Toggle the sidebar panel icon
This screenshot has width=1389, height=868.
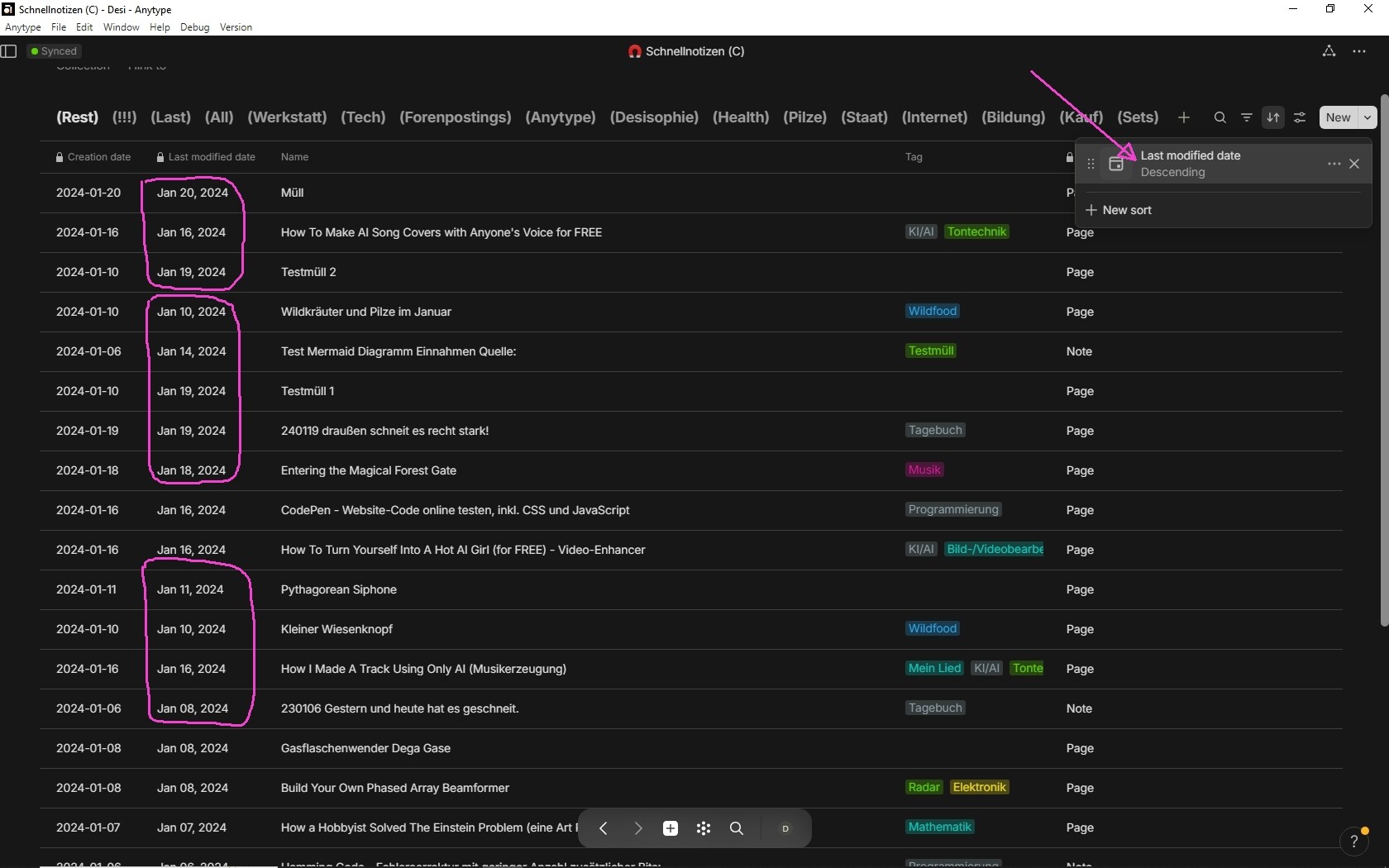pyautogui.click(x=9, y=51)
